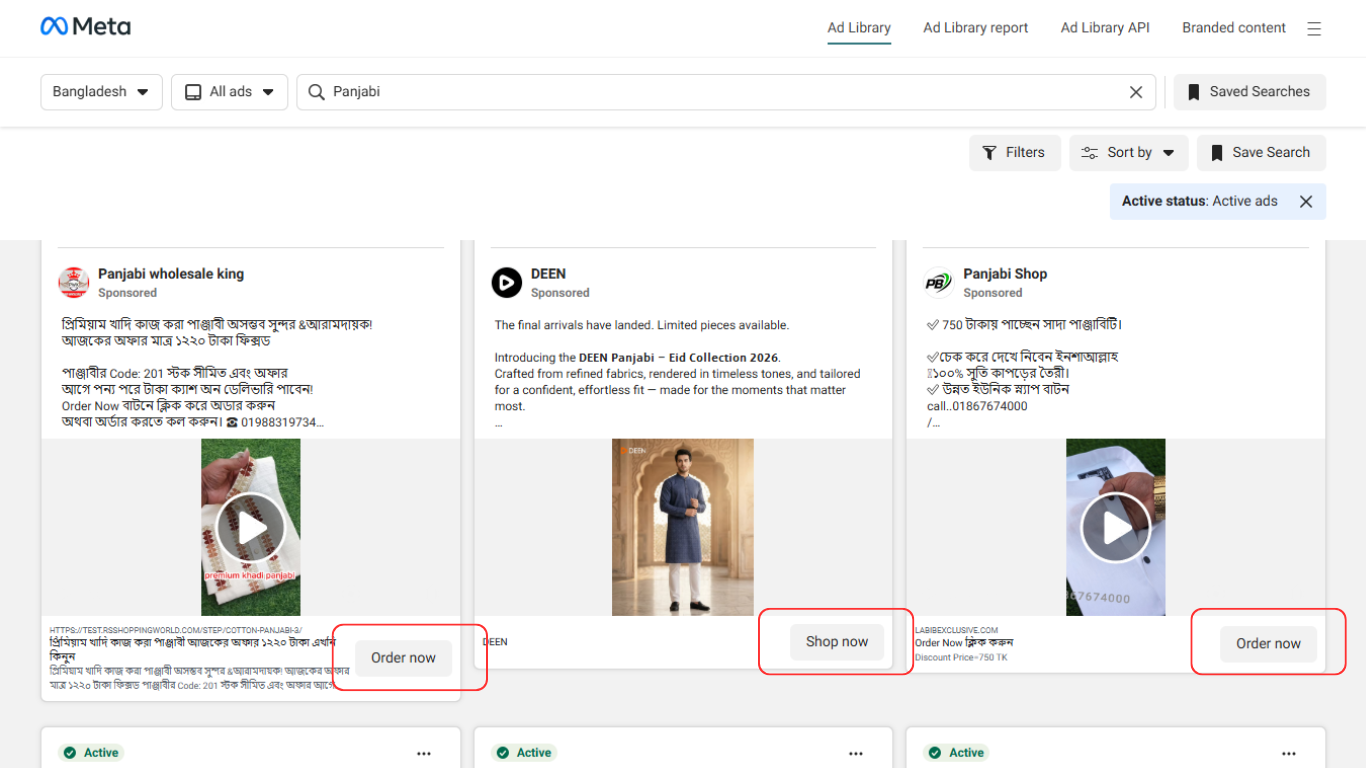
Task: Open the three-dot menu on the middle bottom ad card
Action: (x=856, y=753)
